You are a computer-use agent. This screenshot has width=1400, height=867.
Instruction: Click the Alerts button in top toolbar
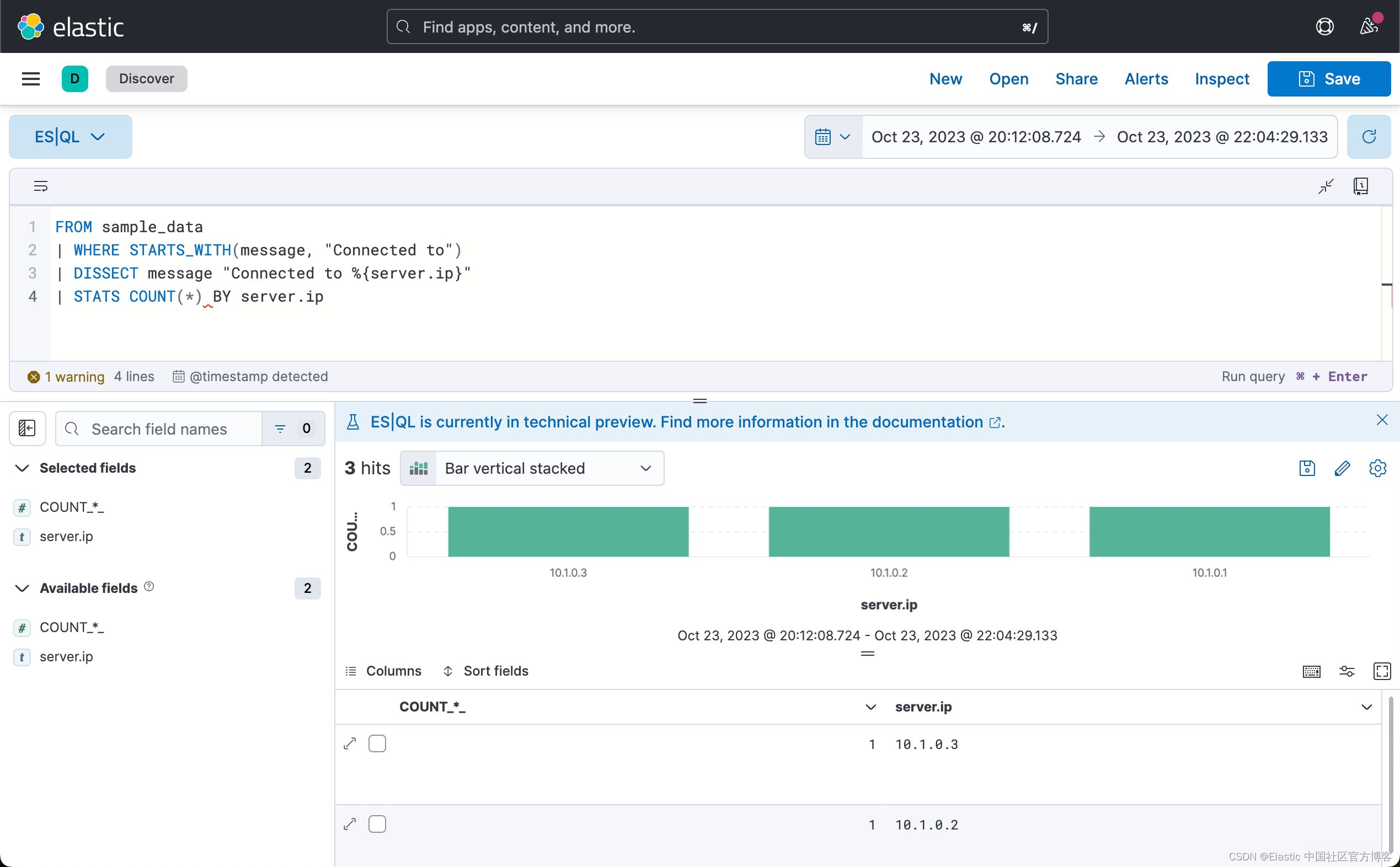point(1147,78)
